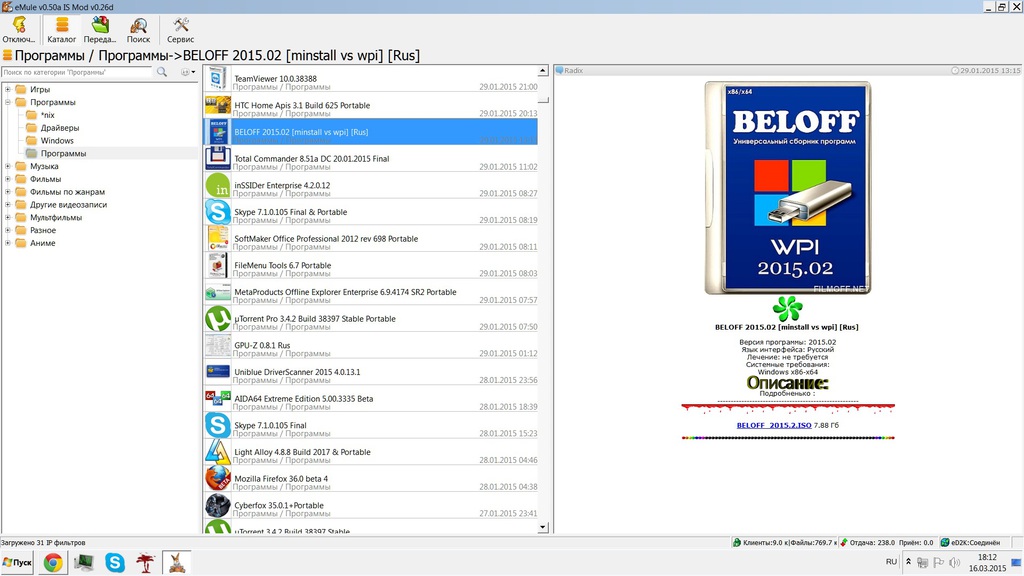The height and width of the screenshot is (576, 1024).
Task: Click the Mozilla Firefox 36.0 beta icon
Action: (x=217, y=479)
